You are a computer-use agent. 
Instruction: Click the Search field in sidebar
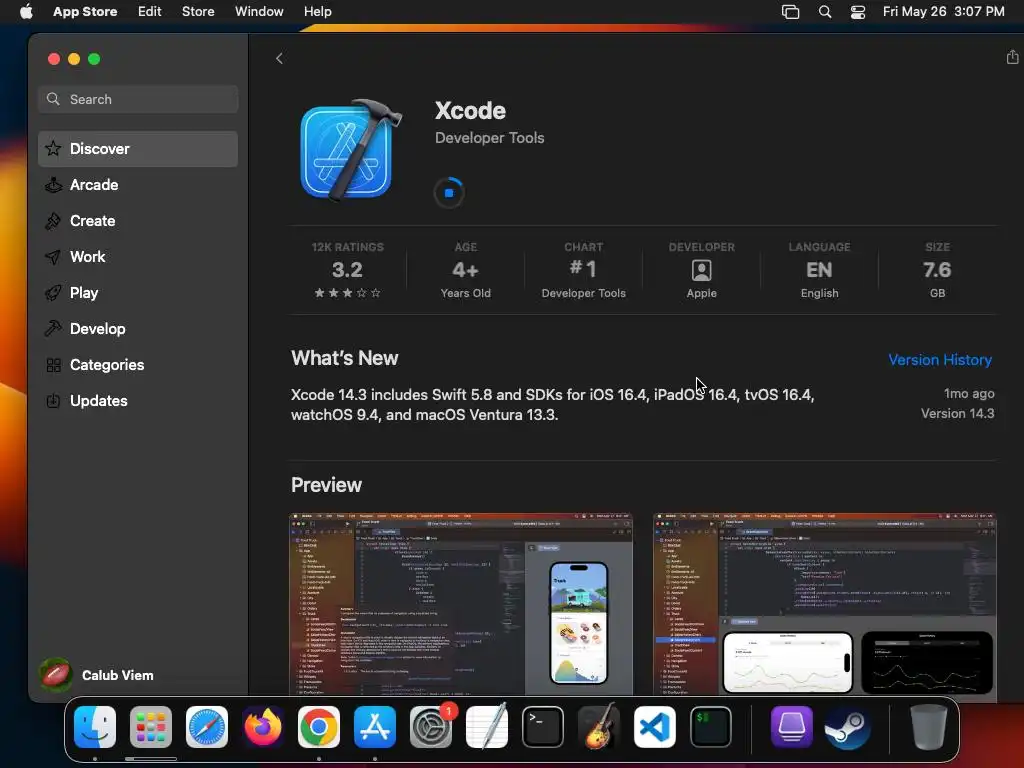138,99
